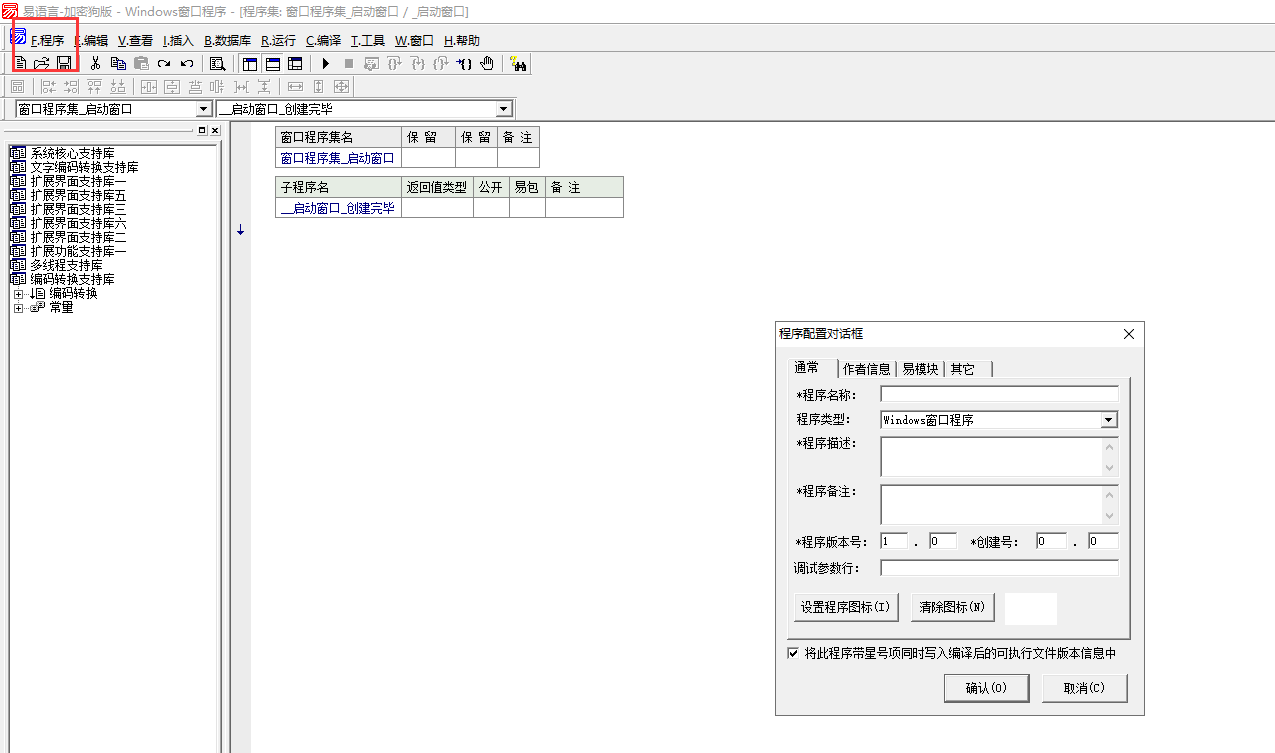
Task: Click the 窗口程序集_启动窗口 table cell
Action: (338, 158)
